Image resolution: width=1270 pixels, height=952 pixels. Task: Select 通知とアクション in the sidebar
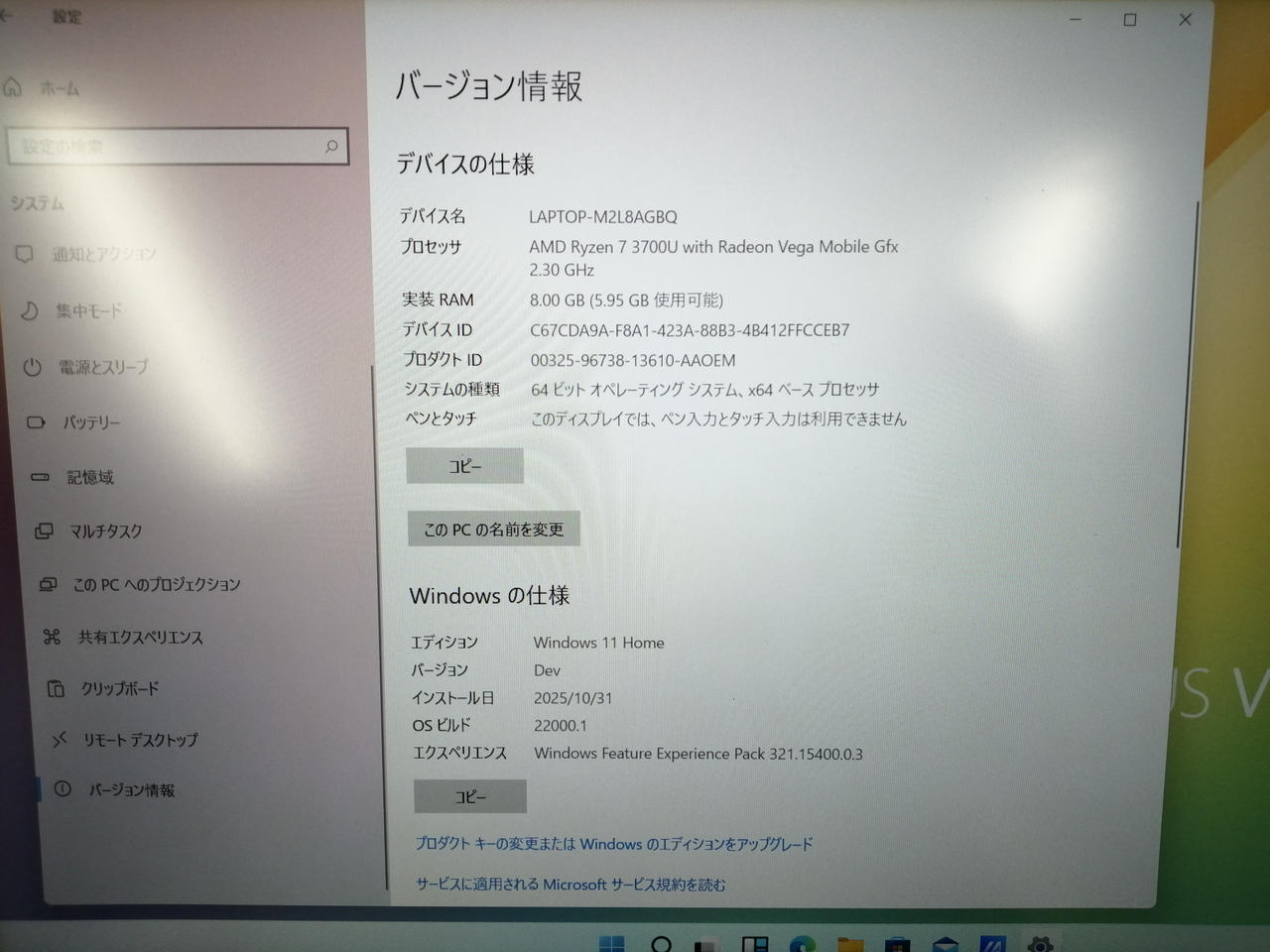[x=103, y=255]
